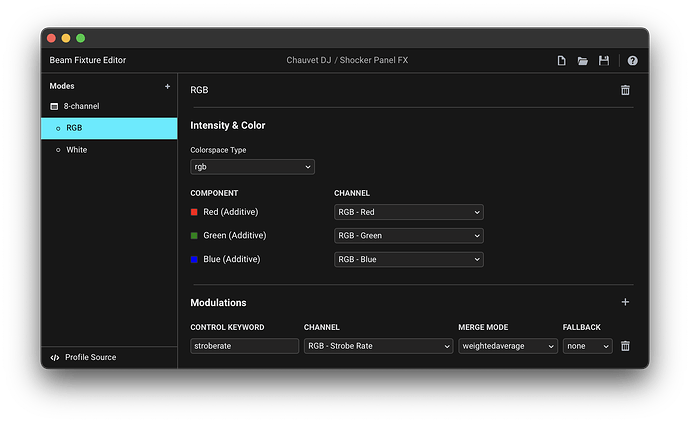690x422 pixels.
Task: Click the MERGE MODE column header
Action: (x=483, y=327)
